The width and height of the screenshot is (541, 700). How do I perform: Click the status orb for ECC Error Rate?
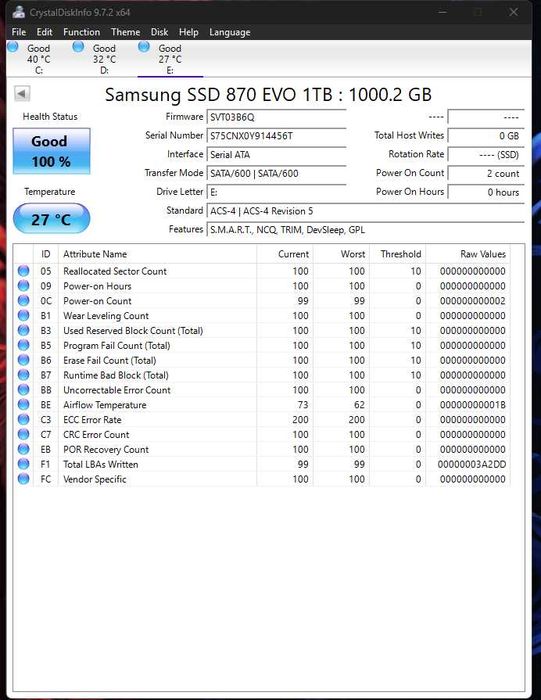coord(24,420)
